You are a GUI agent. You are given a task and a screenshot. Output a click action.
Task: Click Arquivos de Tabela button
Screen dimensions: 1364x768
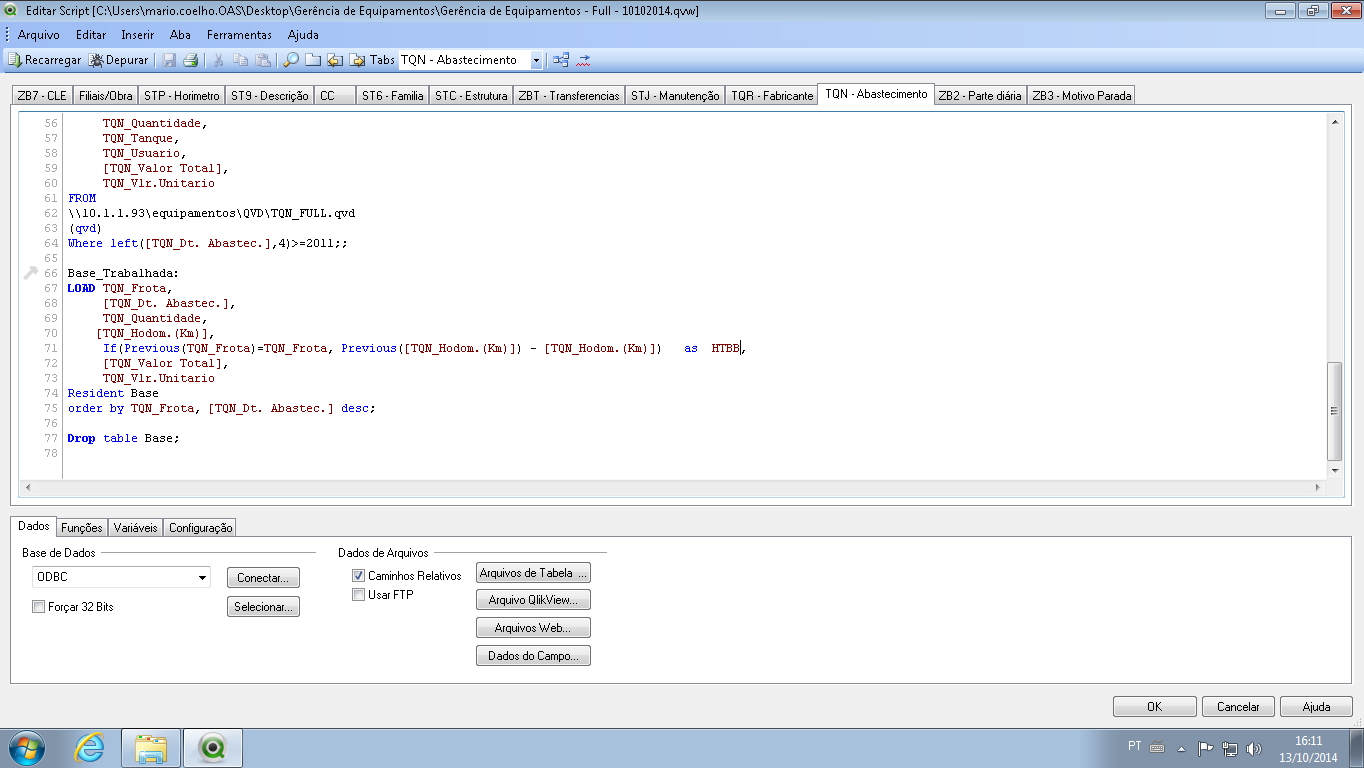pyautogui.click(x=534, y=573)
